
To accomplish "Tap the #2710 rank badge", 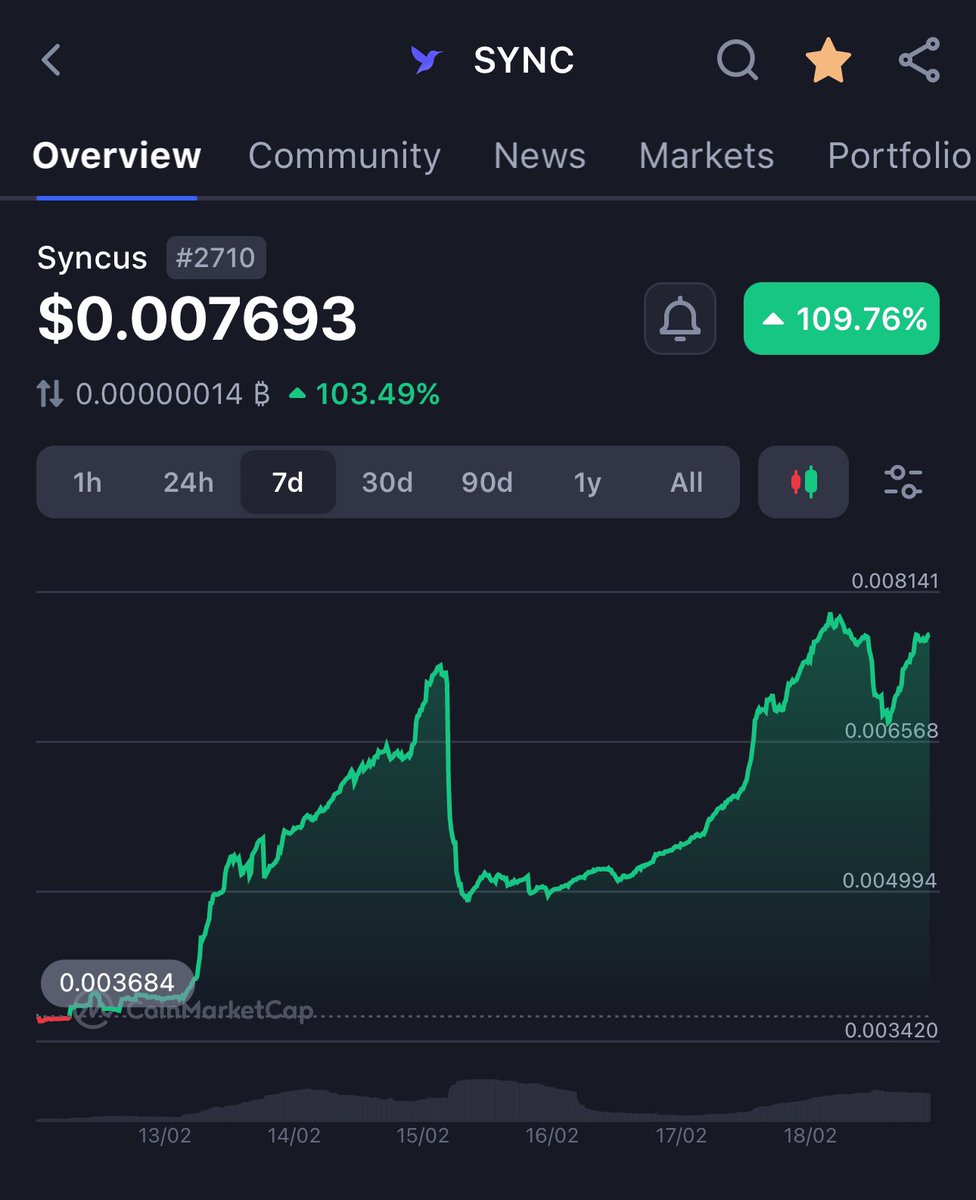I will pyautogui.click(x=216, y=258).
